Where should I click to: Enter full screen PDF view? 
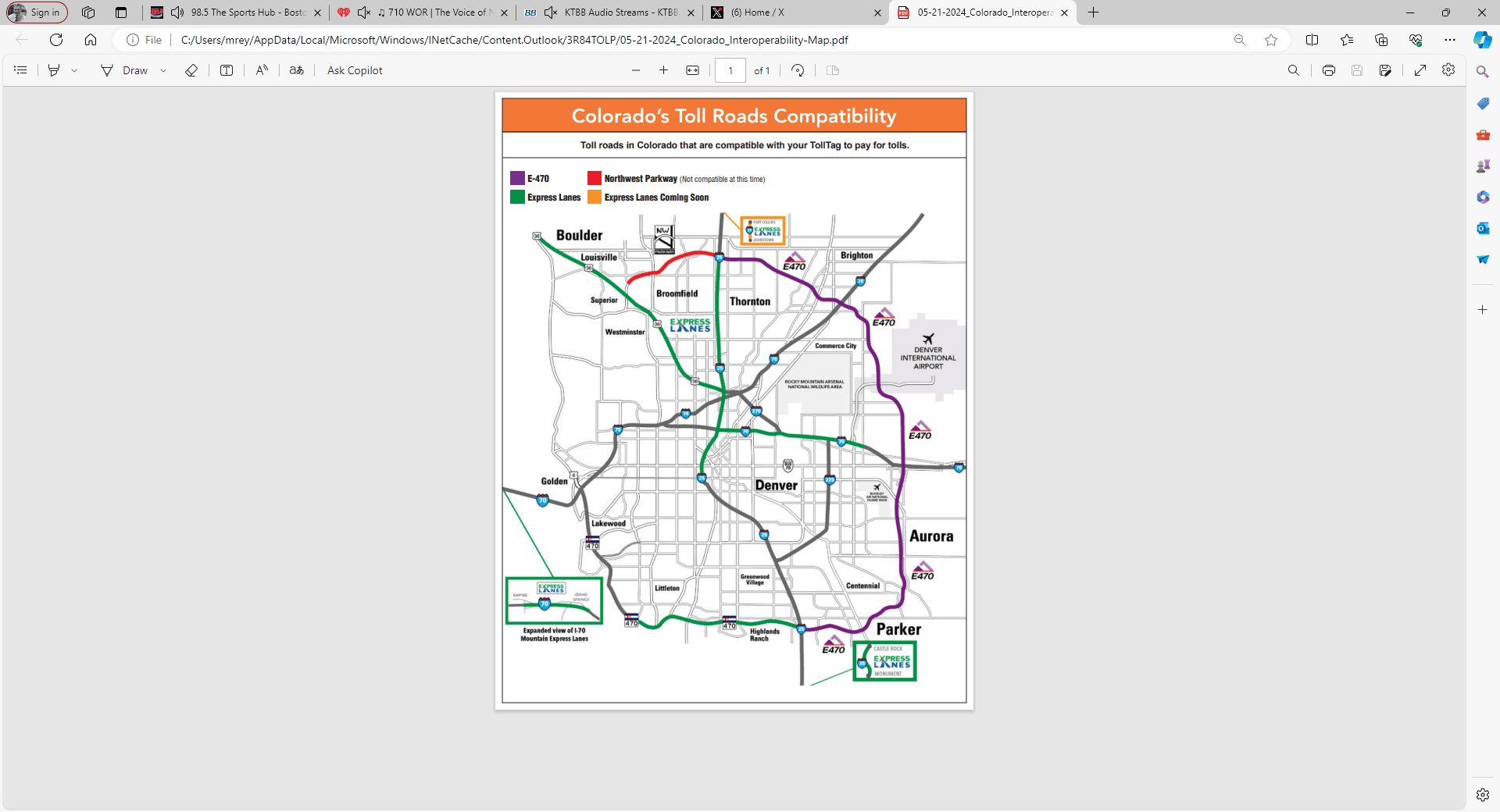tap(1420, 70)
